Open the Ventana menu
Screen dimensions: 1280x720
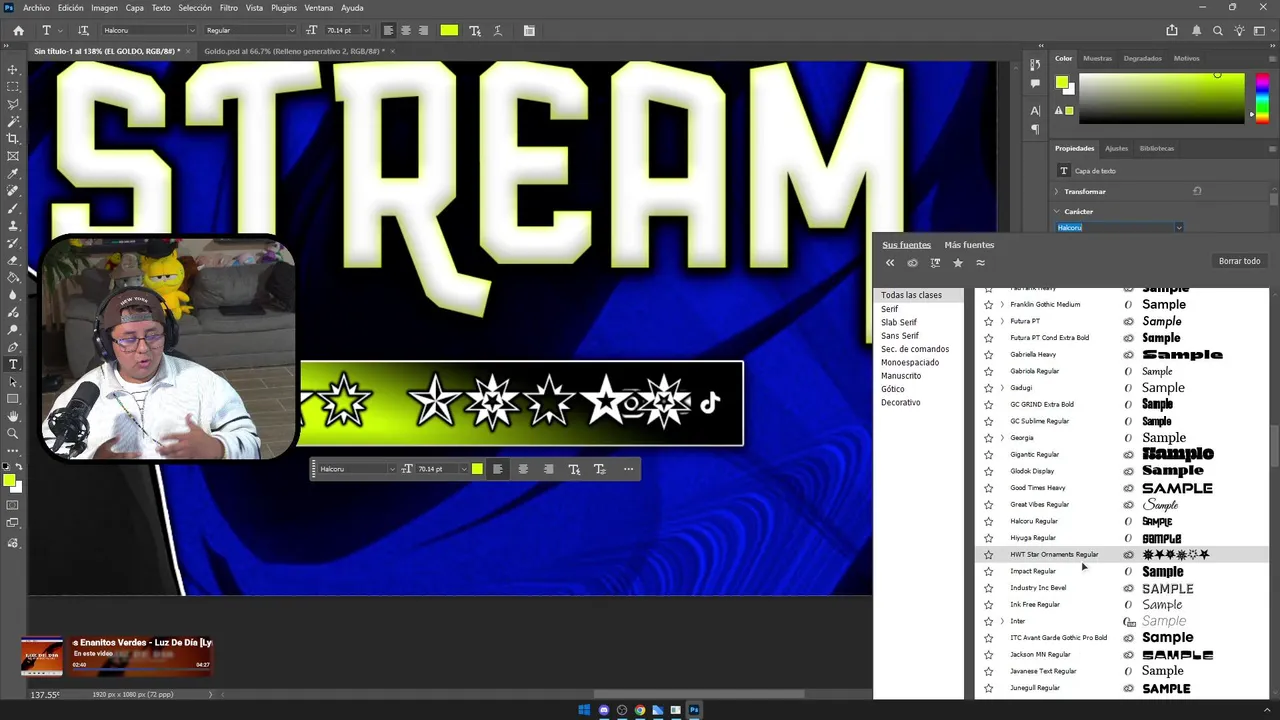point(318,8)
